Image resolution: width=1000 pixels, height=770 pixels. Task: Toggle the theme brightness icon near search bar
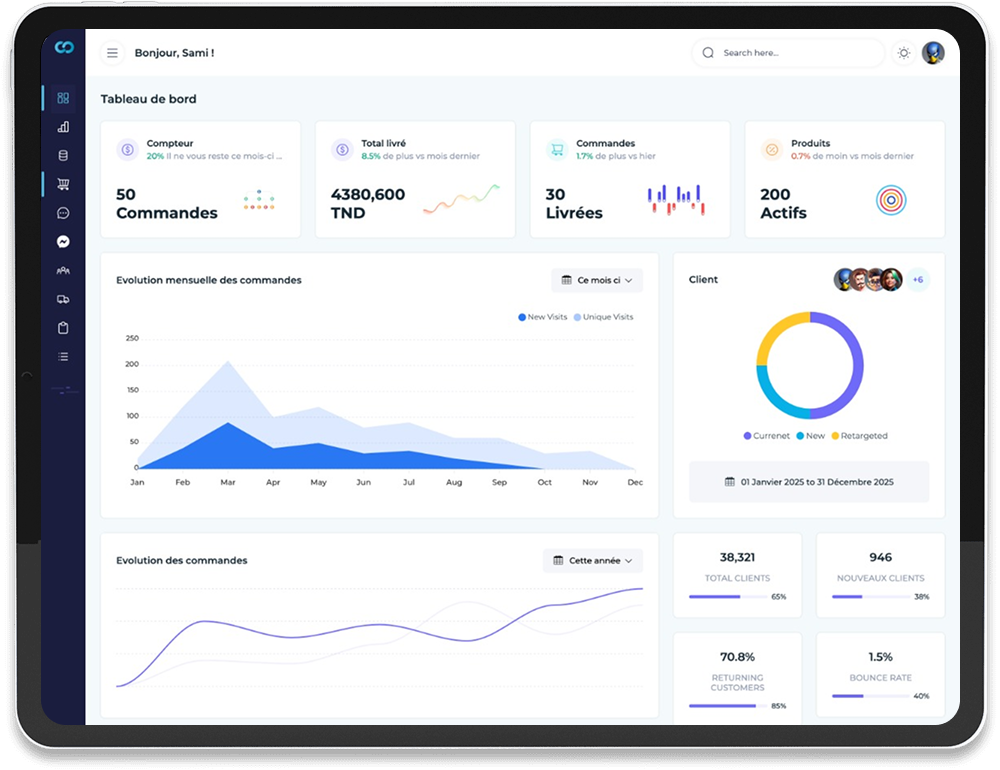[x=903, y=53]
